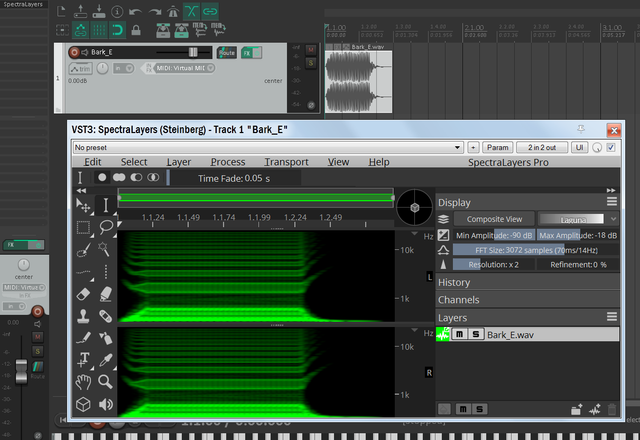Choose the Brush selection tool
This screenshot has width=640, height=440.
(x=84, y=249)
